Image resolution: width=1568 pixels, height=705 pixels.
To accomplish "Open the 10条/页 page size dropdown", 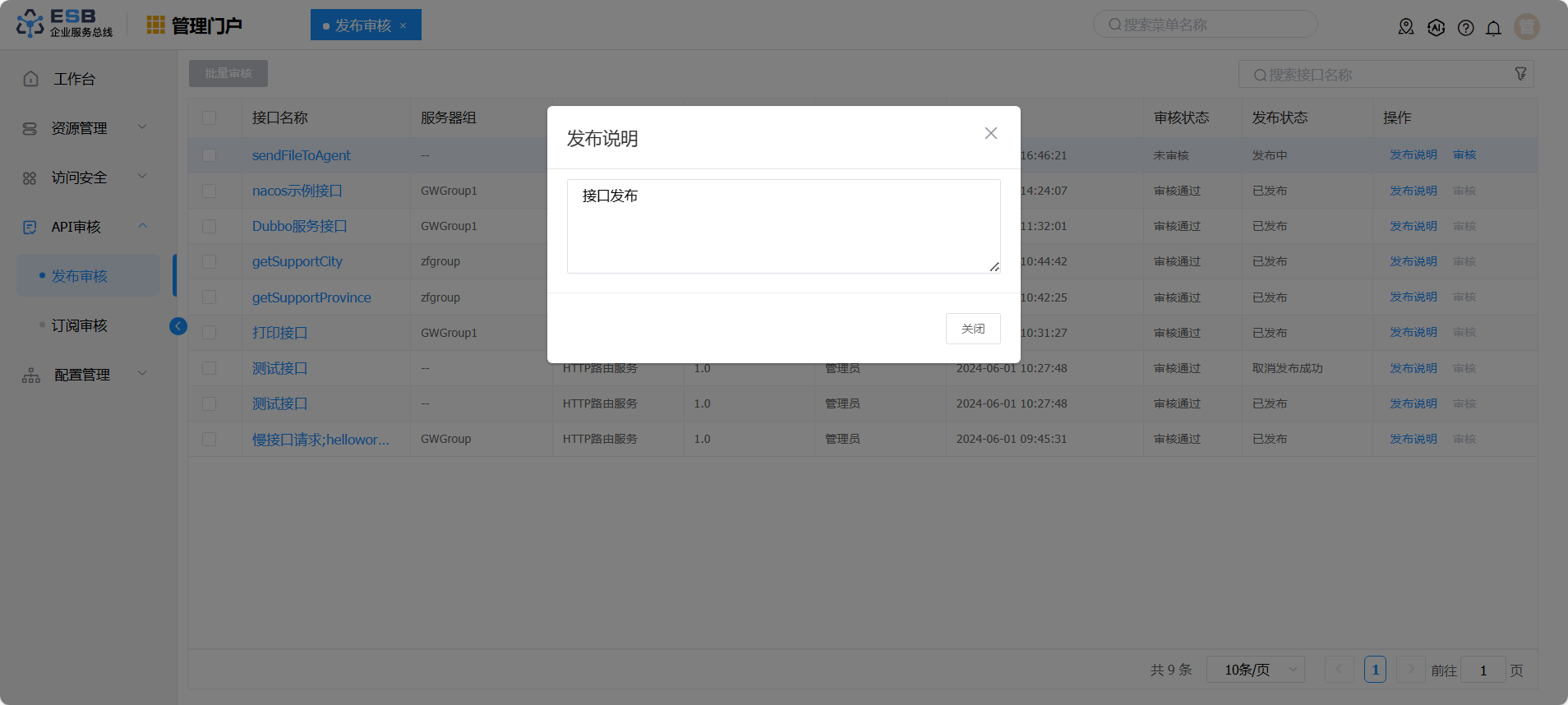I will [1255, 670].
